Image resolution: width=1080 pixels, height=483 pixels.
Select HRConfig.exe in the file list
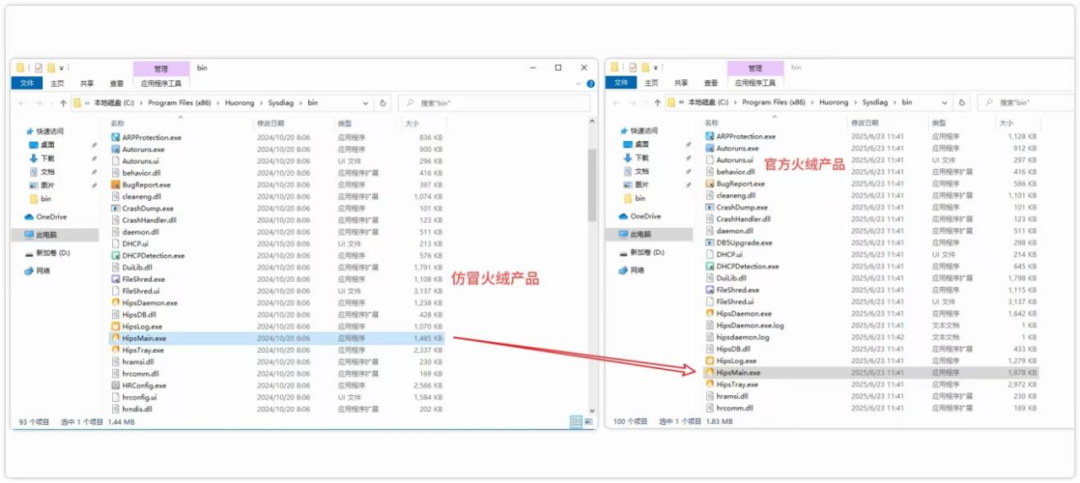144,385
